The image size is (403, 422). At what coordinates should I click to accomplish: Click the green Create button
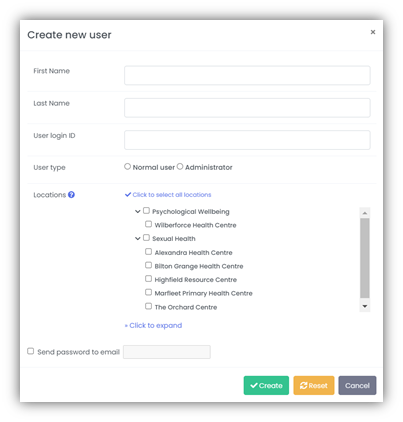266,385
